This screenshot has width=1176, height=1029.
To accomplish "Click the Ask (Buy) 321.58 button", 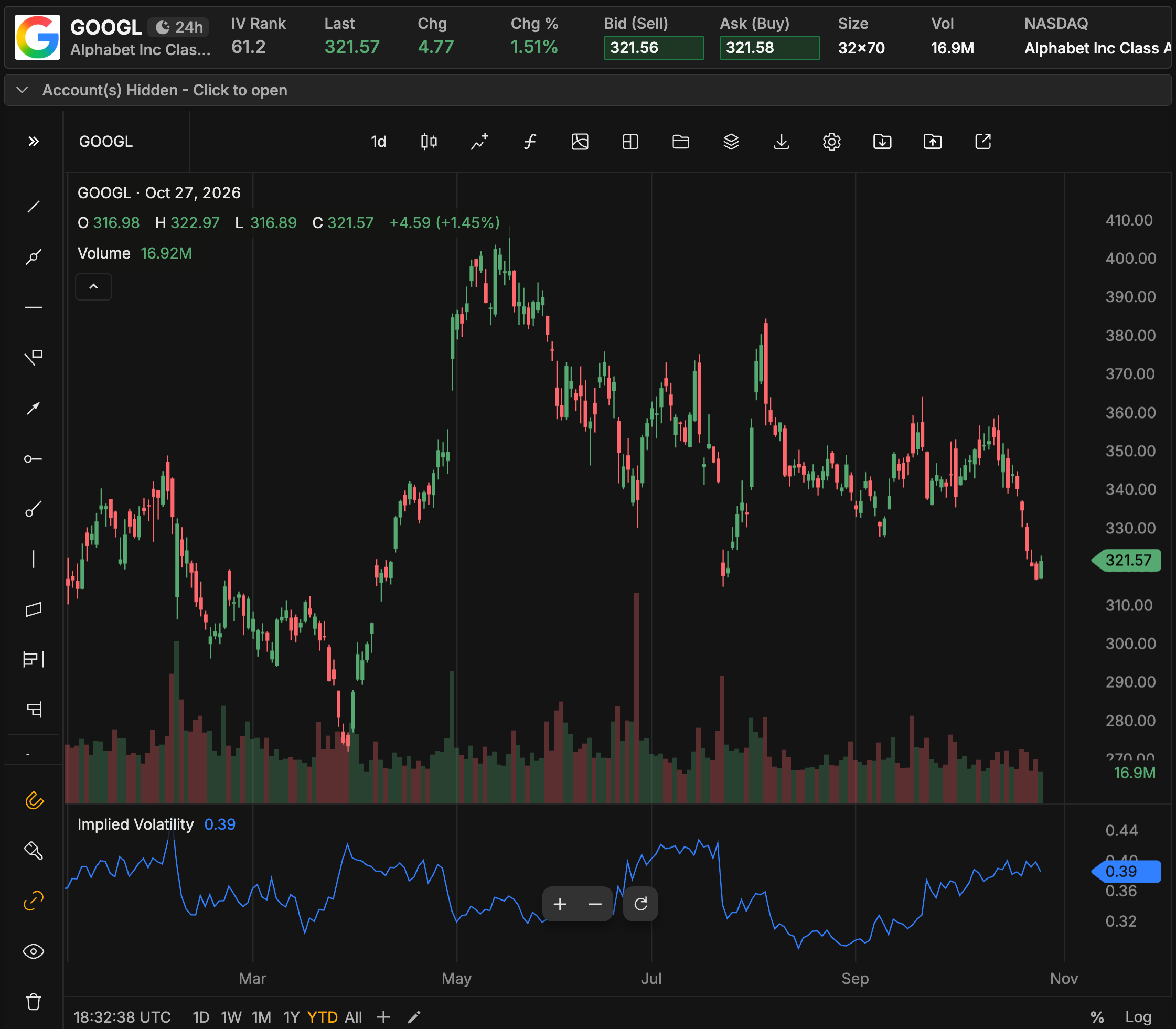I will coord(769,48).
